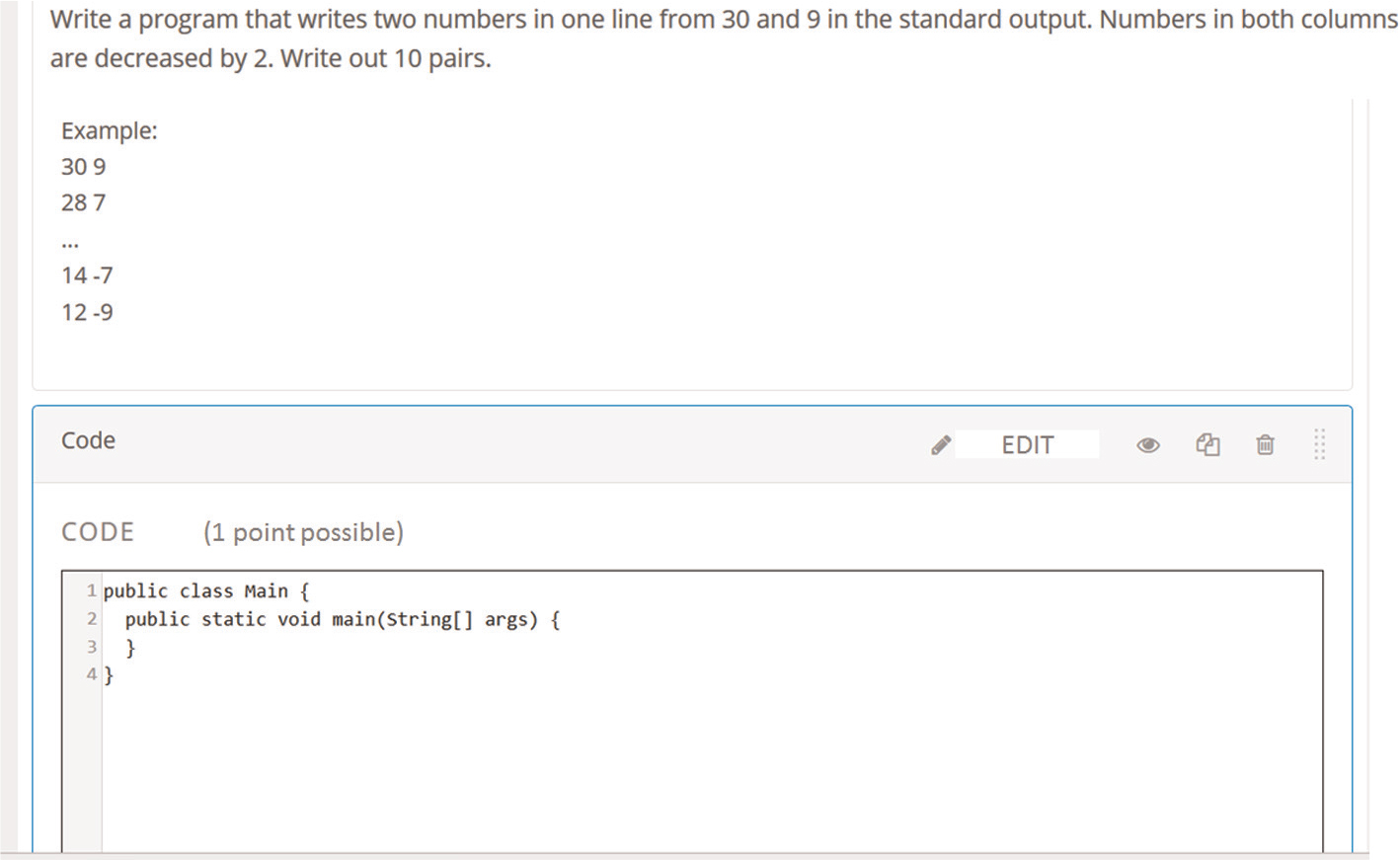Click the '(1 point possible)' text
Screen dimensions: 1400x860
point(303,532)
